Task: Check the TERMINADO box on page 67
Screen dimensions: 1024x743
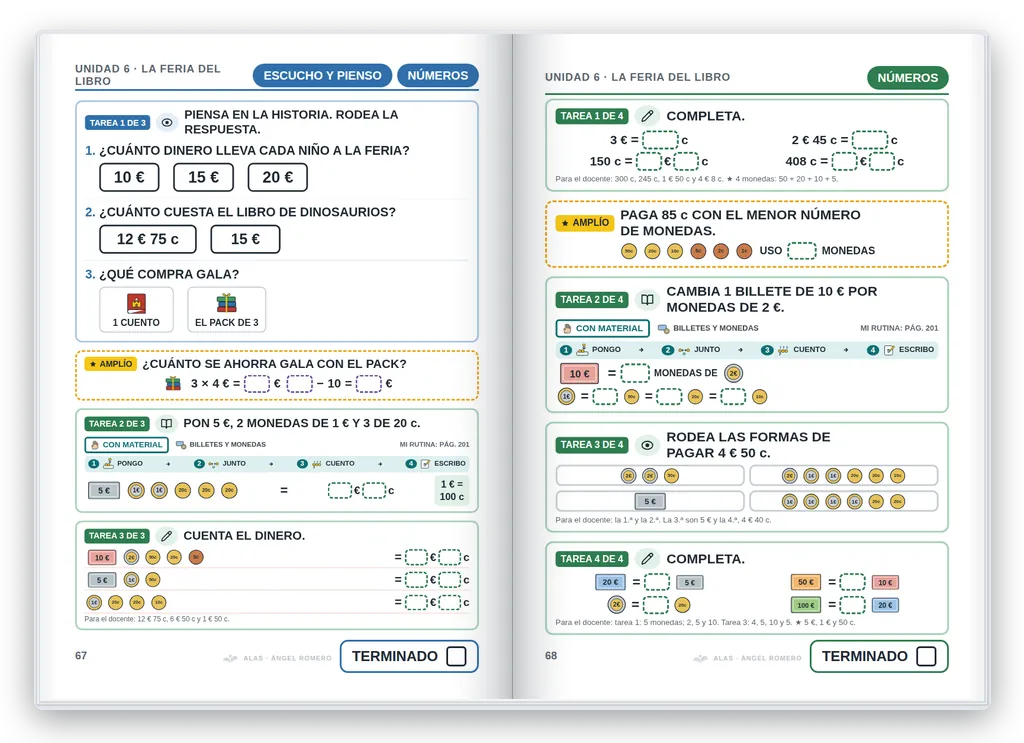Action: (456, 656)
